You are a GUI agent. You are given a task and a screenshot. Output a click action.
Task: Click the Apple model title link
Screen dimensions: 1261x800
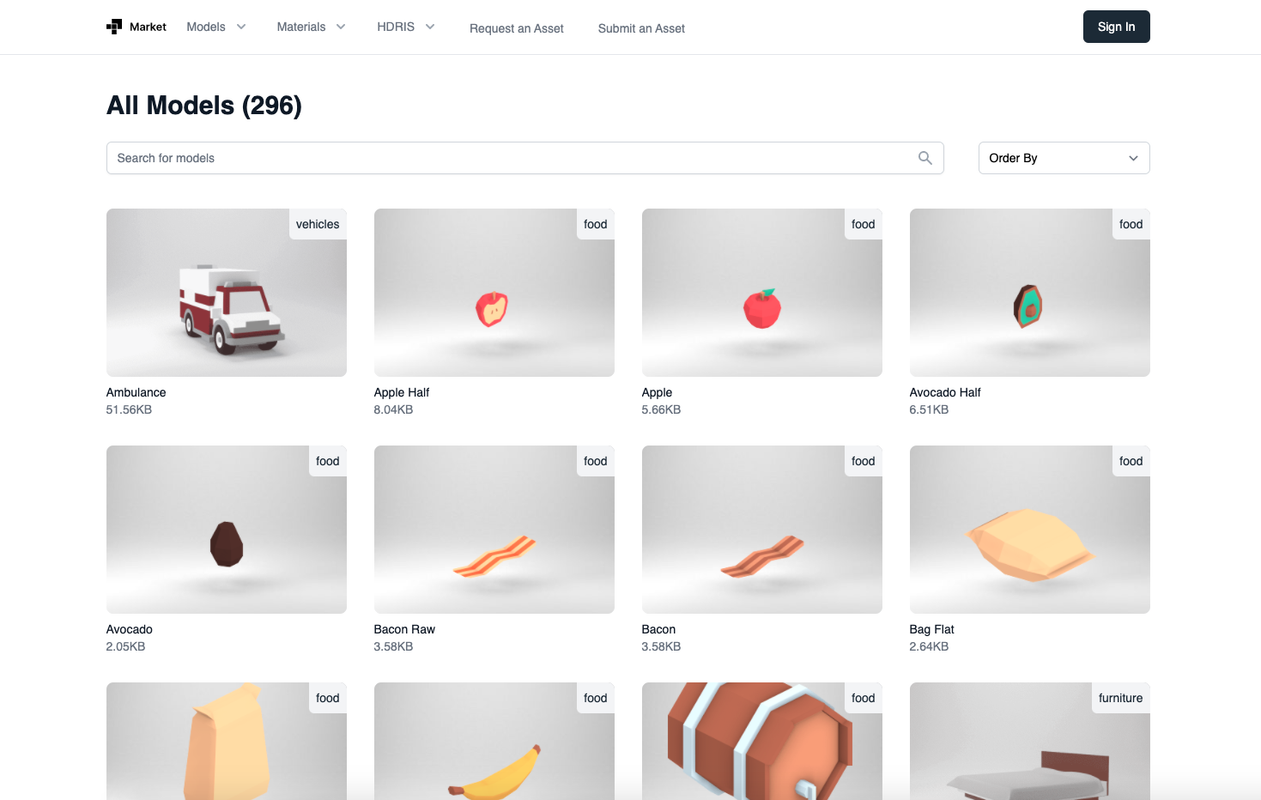[x=657, y=392]
